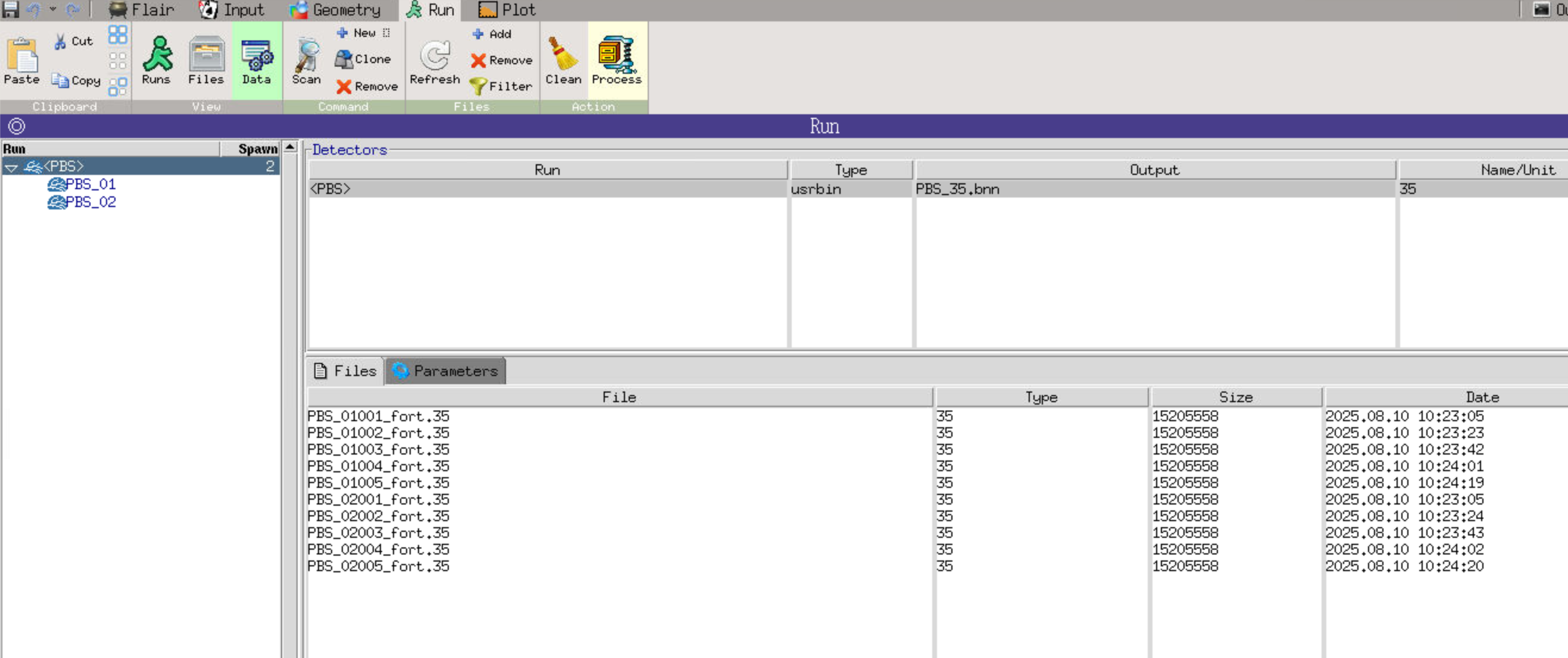This screenshot has width=1568, height=658.
Task: Click the Refresh files icon
Action: click(435, 60)
